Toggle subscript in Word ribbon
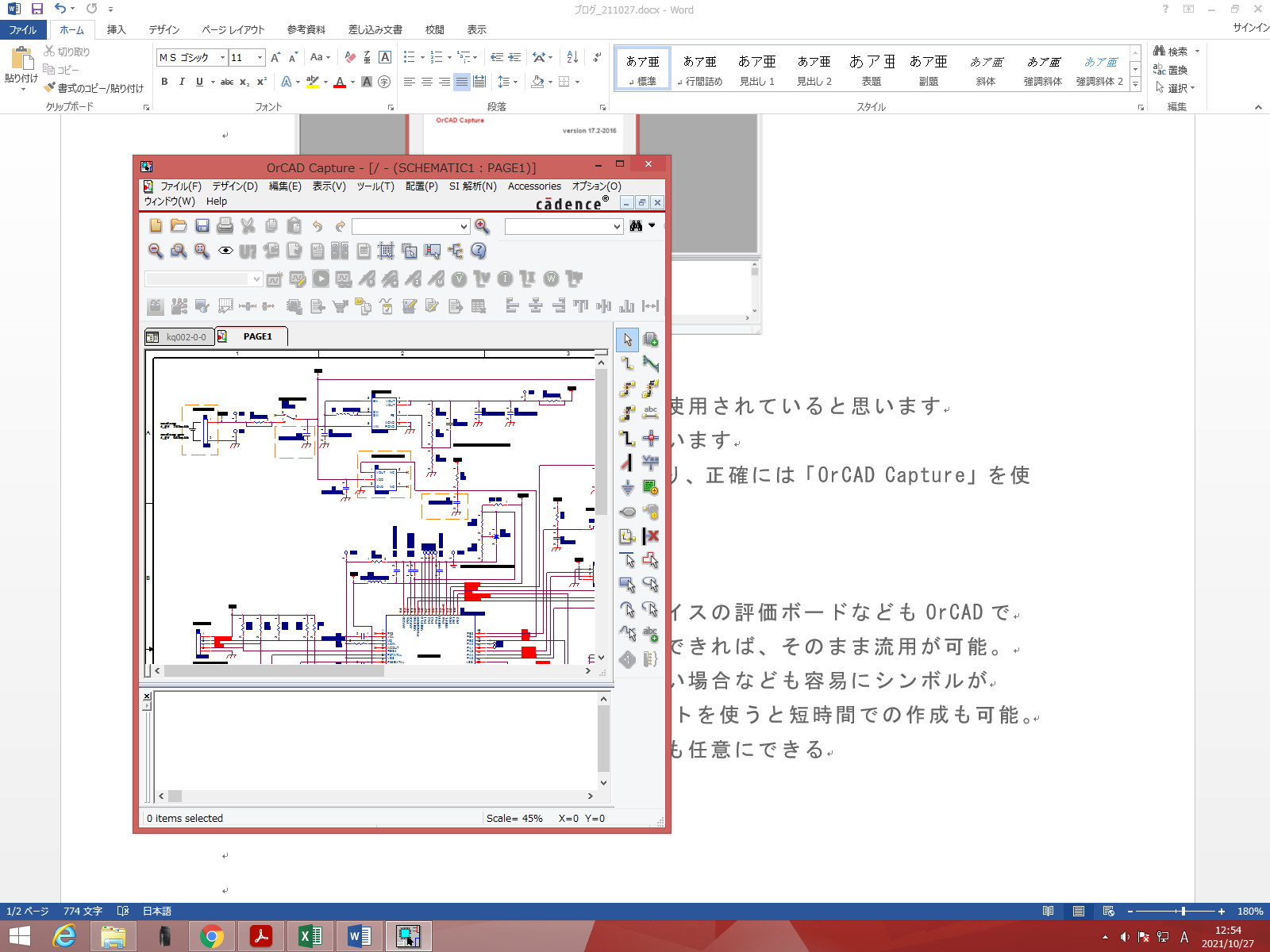Viewport: 1270px width, 952px height. 244,82
